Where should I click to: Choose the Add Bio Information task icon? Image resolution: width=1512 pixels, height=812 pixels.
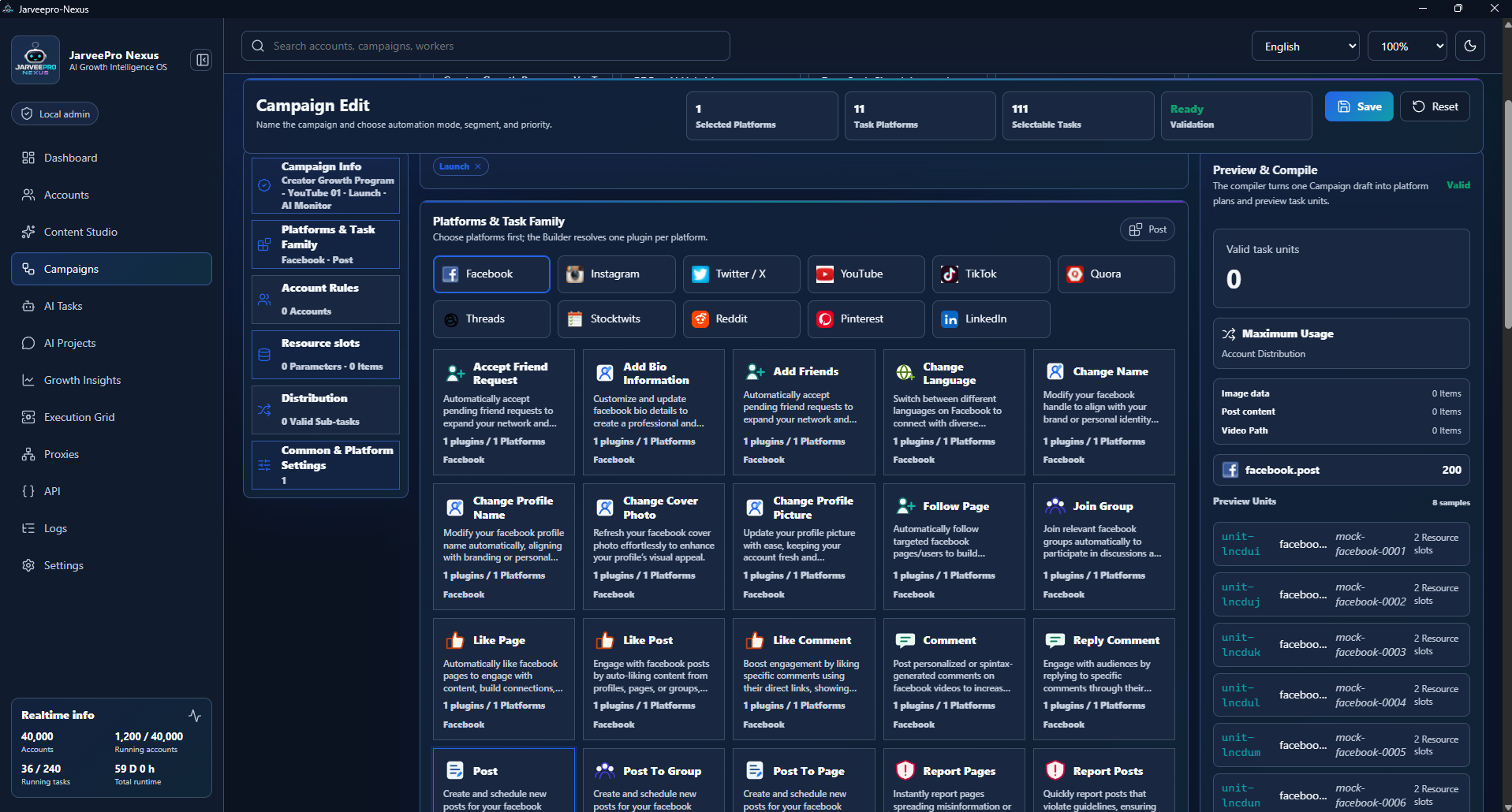click(x=605, y=373)
